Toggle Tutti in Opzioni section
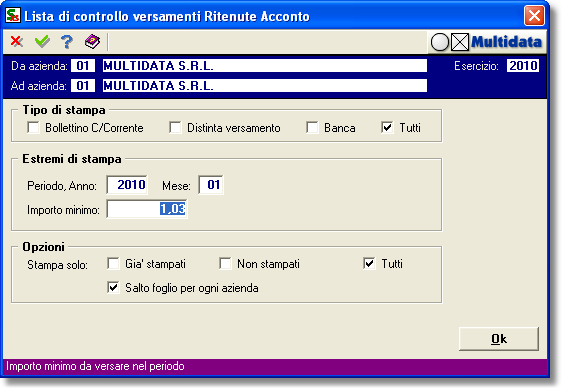This screenshot has height=390, width=562. (x=369, y=264)
